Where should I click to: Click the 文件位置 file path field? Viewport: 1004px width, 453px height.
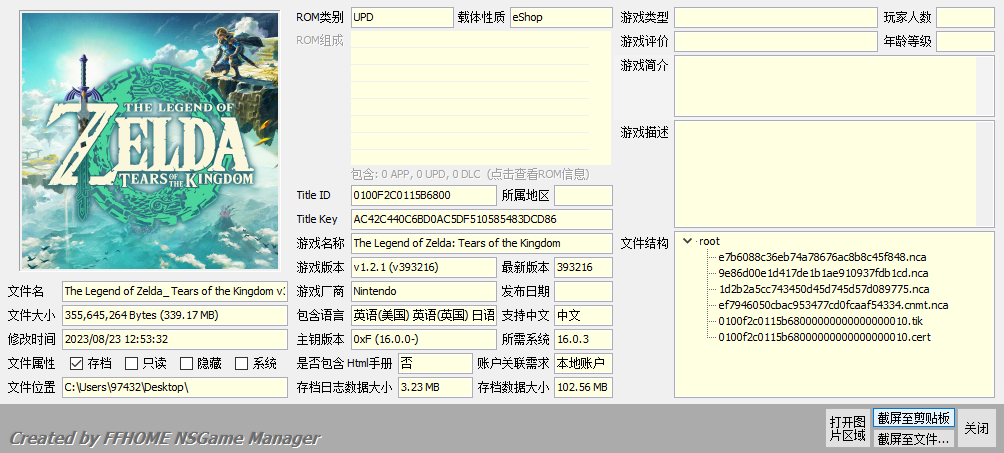(x=174, y=387)
